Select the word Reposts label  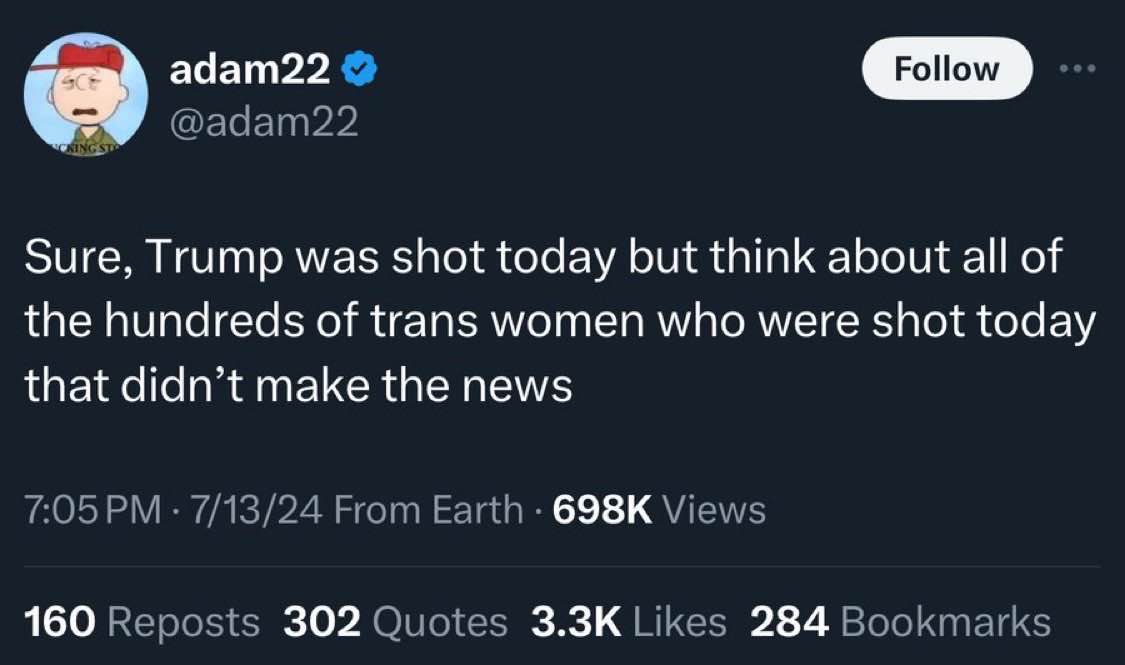tap(183, 621)
